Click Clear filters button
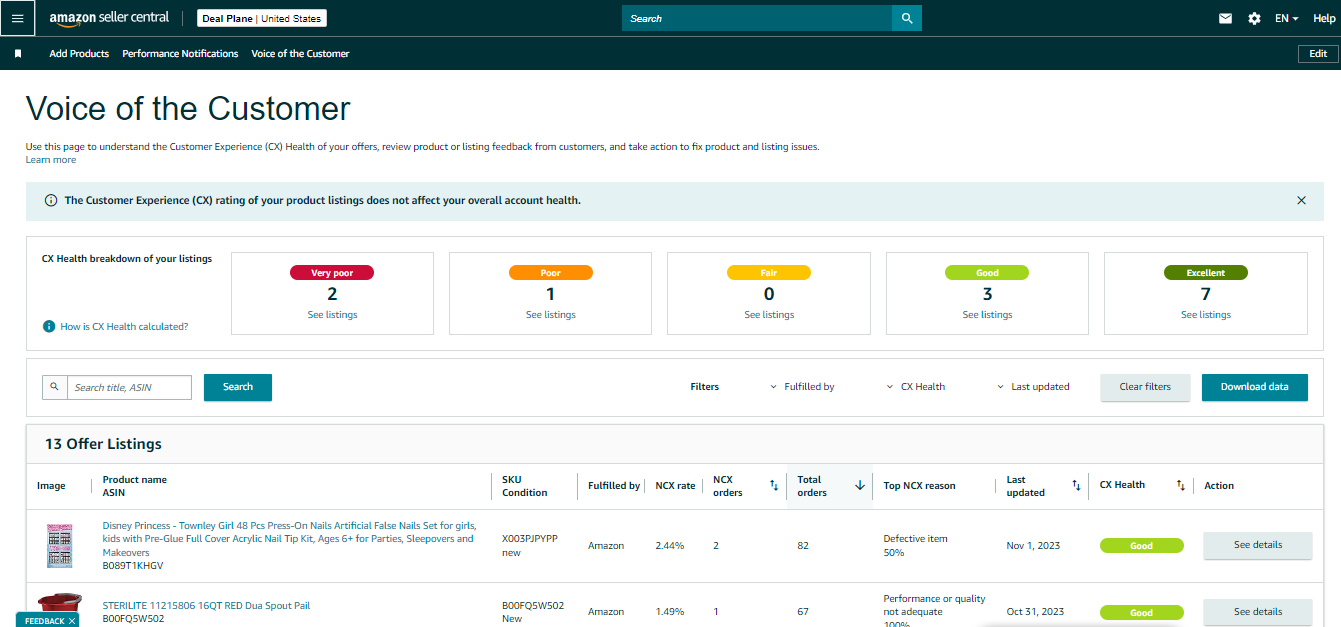 pyautogui.click(x=1145, y=387)
